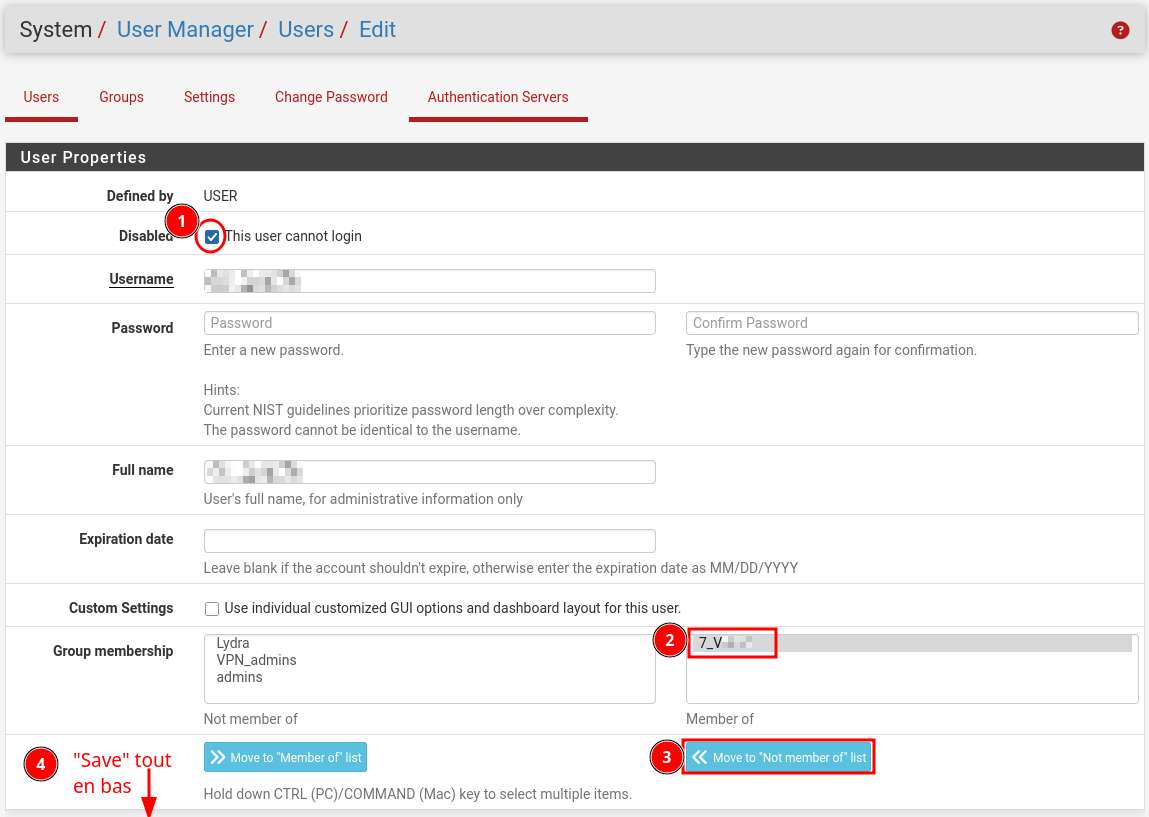Click the Edit breadcrumb link
1149x817 pixels.
click(377, 30)
